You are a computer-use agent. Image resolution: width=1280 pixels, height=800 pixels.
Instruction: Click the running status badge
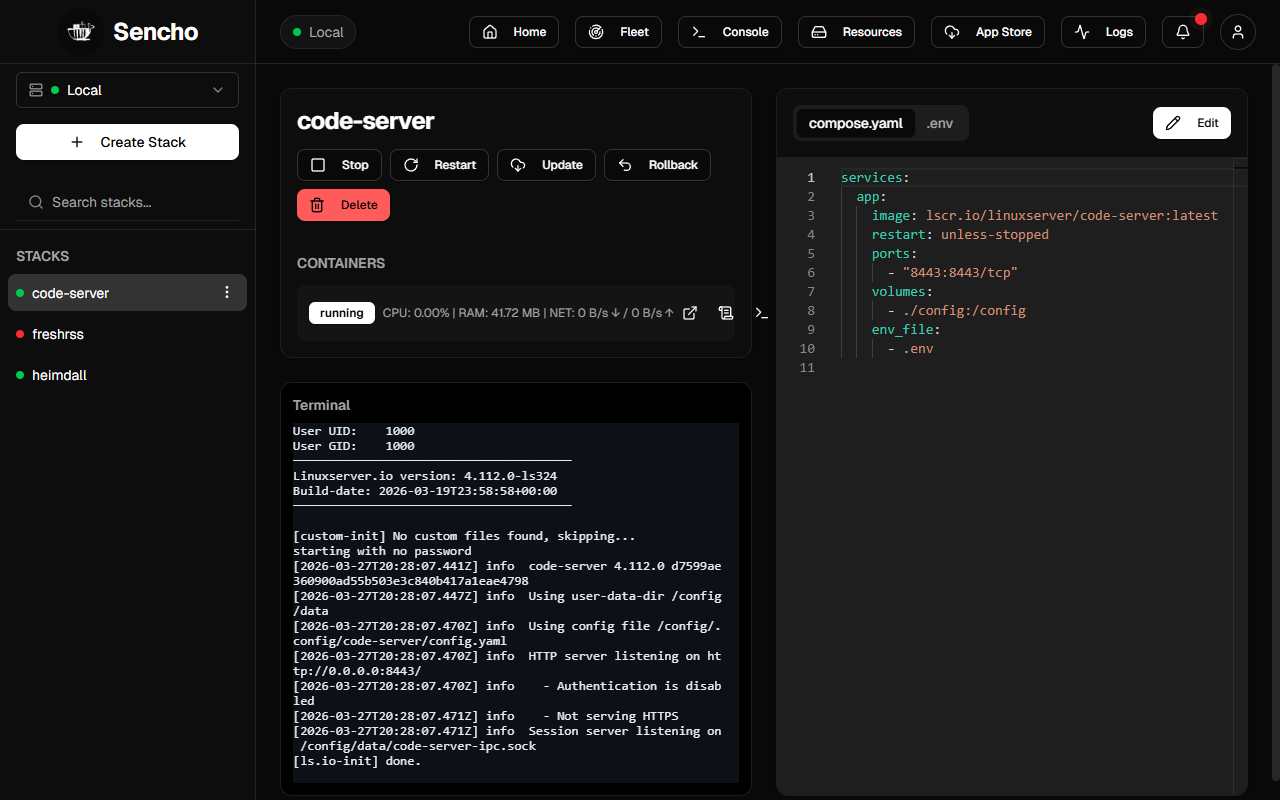tap(342, 313)
